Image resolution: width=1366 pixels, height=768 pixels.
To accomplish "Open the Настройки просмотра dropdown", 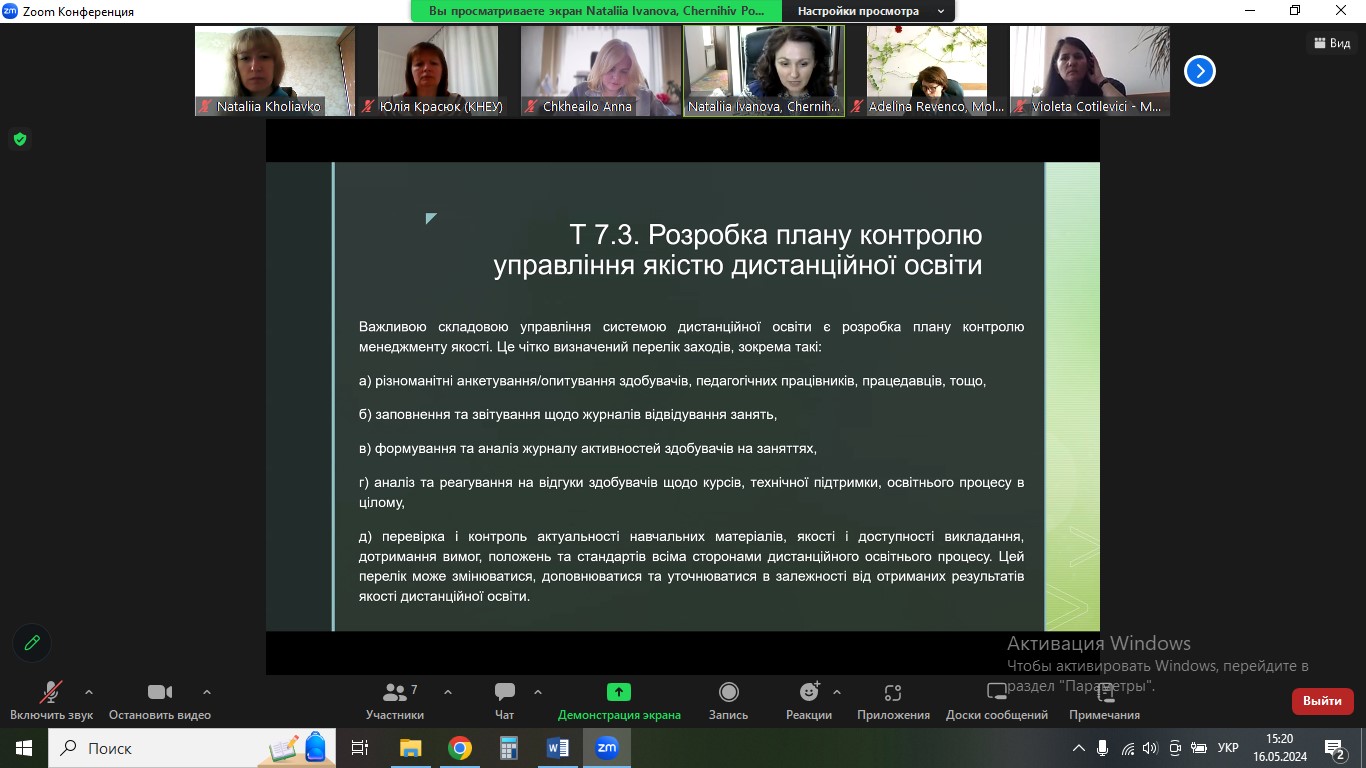I will coord(868,11).
